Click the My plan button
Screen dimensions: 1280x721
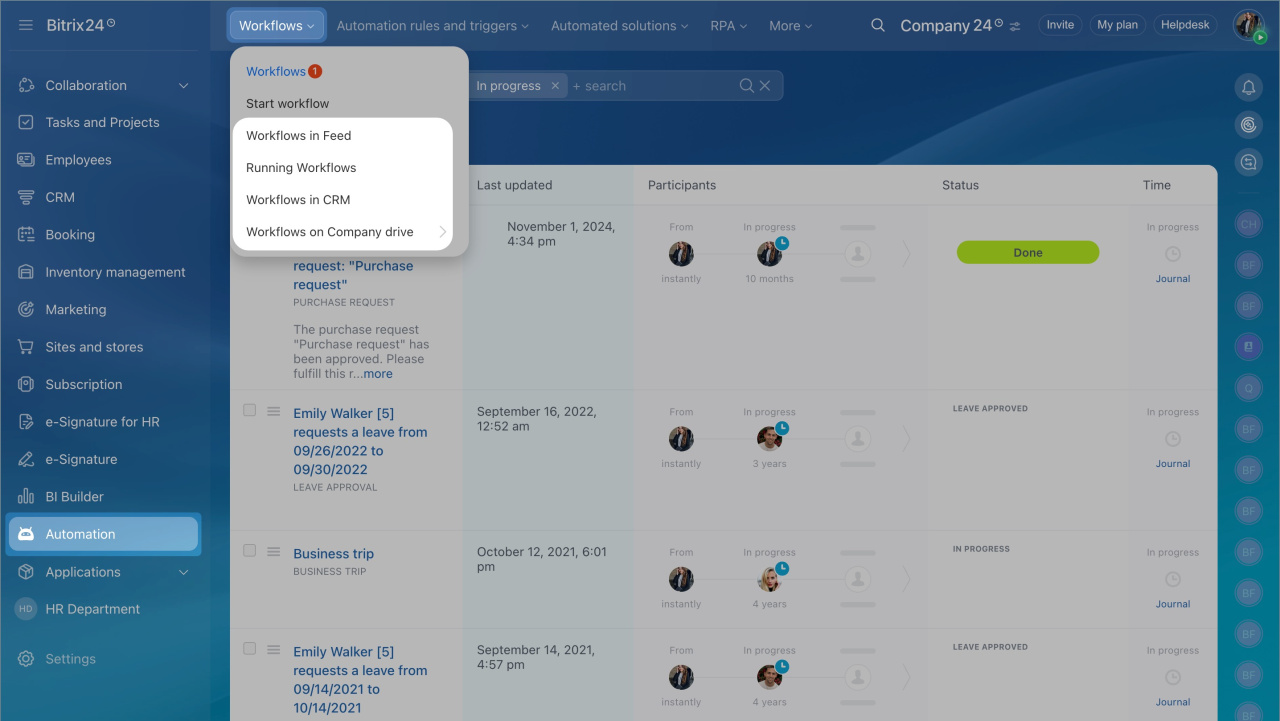tap(1117, 25)
